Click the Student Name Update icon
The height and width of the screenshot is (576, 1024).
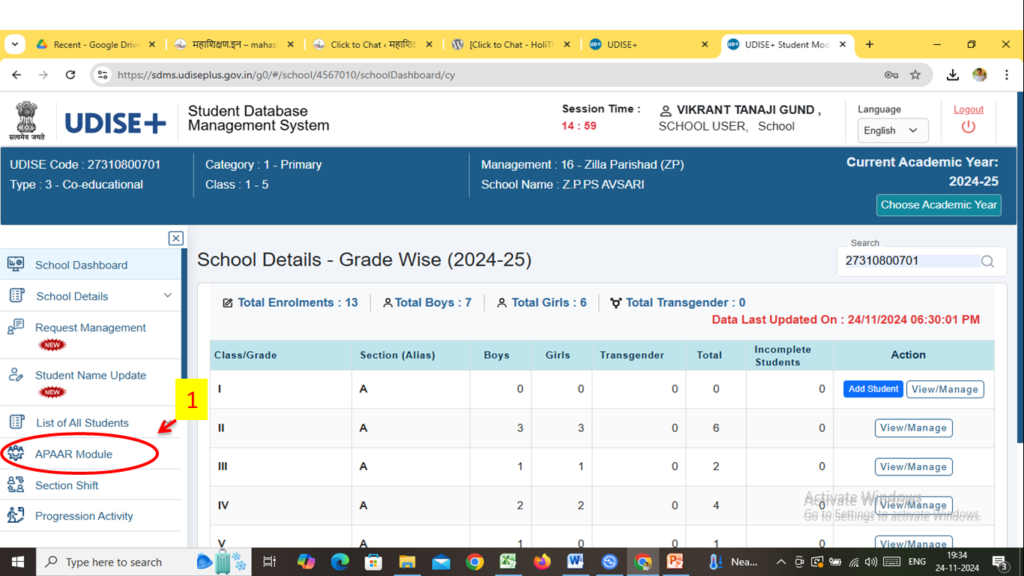(16, 375)
